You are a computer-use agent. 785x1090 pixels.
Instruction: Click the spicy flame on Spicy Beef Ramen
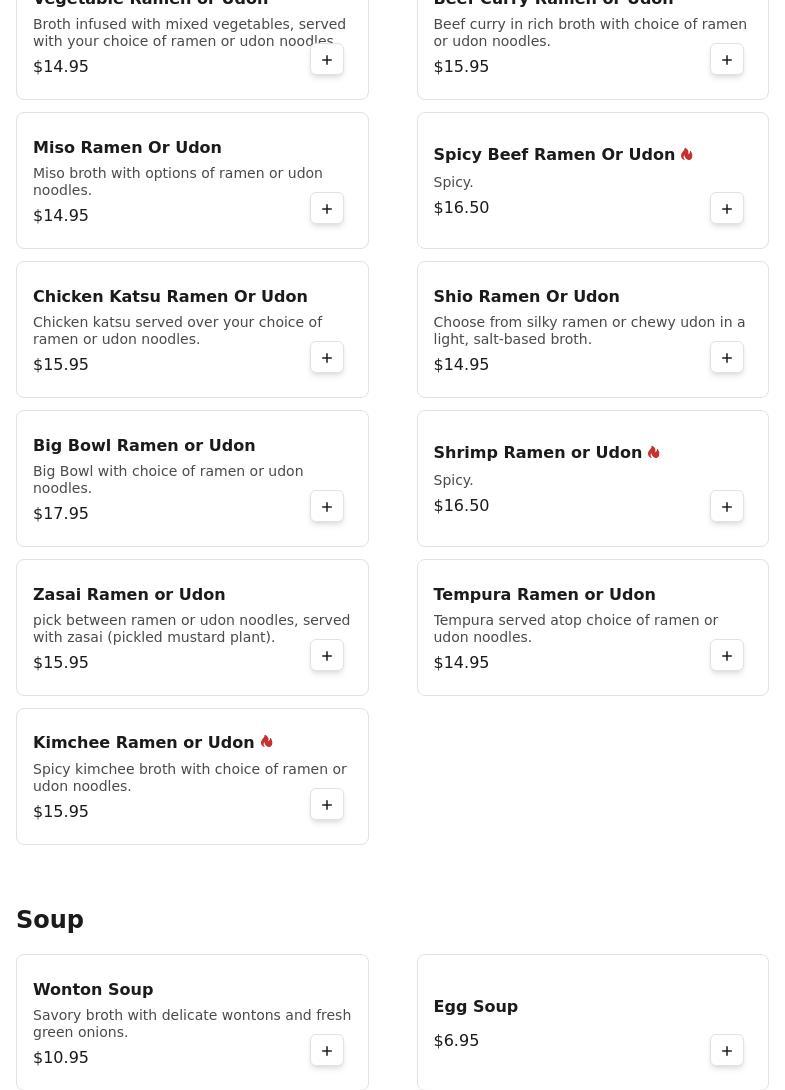pyautogui.click(x=687, y=154)
